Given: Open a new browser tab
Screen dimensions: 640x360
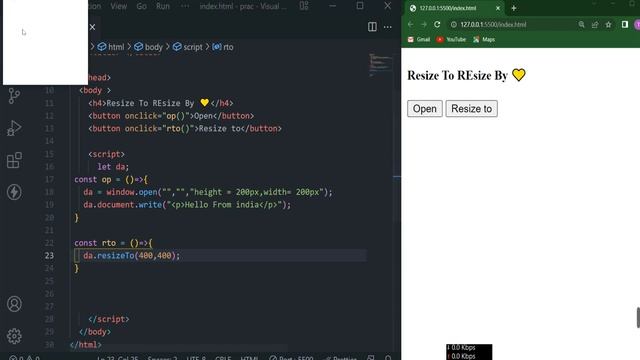Looking at the screenshot, I should click(513, 8).
